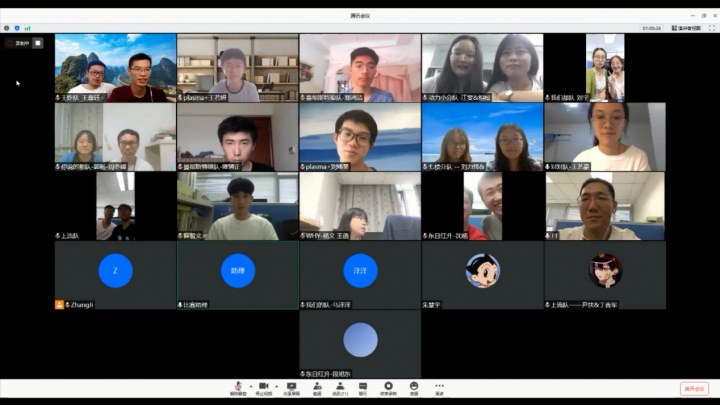Screen dimensions: 720x405
Task: Click the red leave meeting button
Action: [693, 388]
